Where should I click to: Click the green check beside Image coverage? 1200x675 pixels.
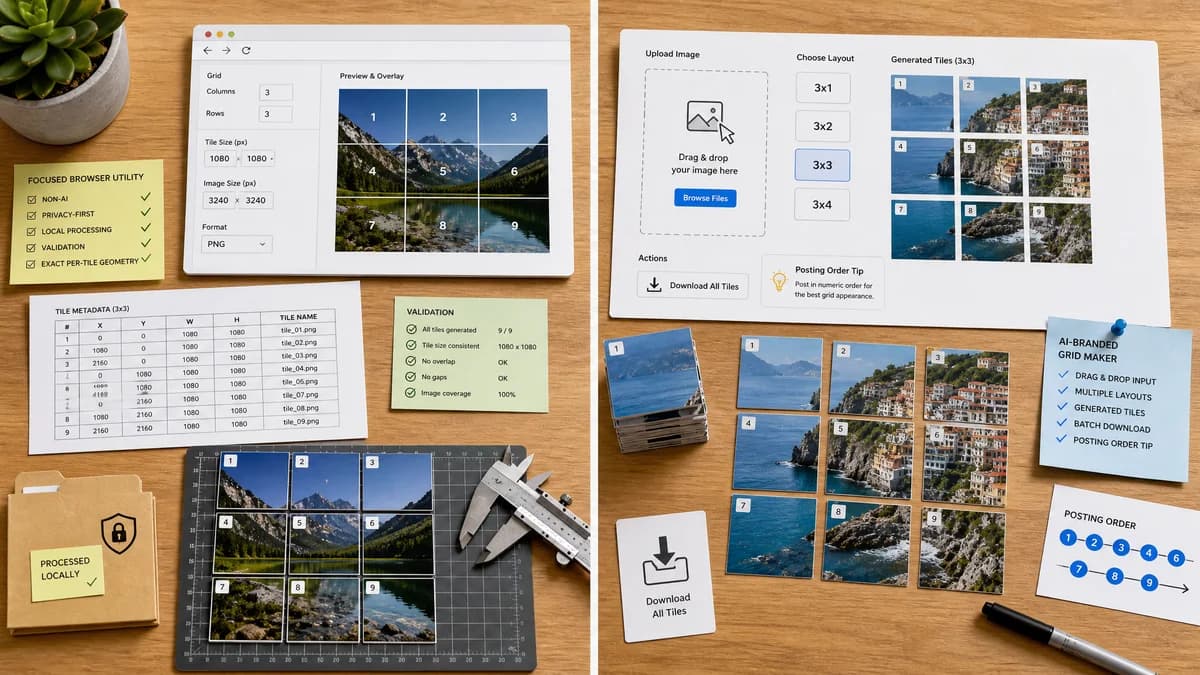point(410,393)
